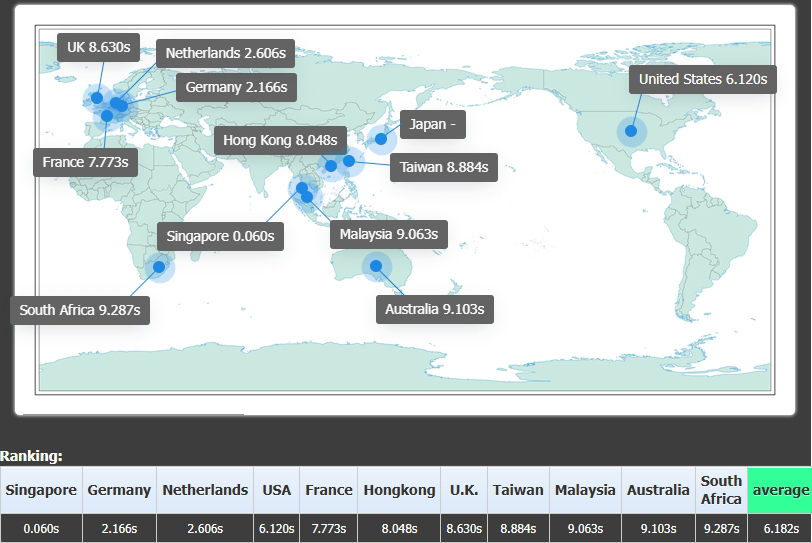Click the green 'average' column header
This screenshot has height=543, width=812.
(x=780, y=490)
